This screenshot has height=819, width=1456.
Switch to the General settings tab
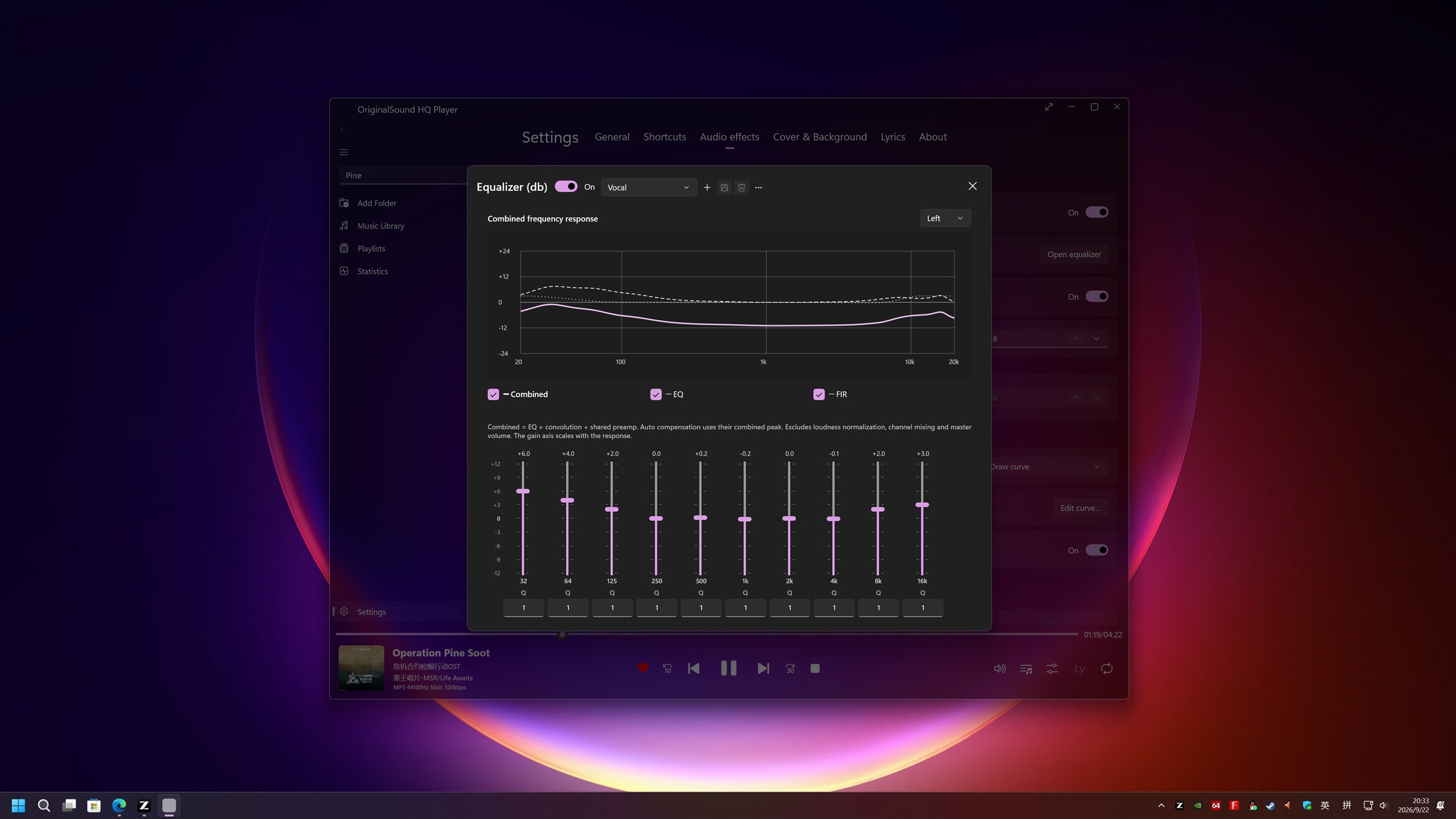tap(612, 136)
